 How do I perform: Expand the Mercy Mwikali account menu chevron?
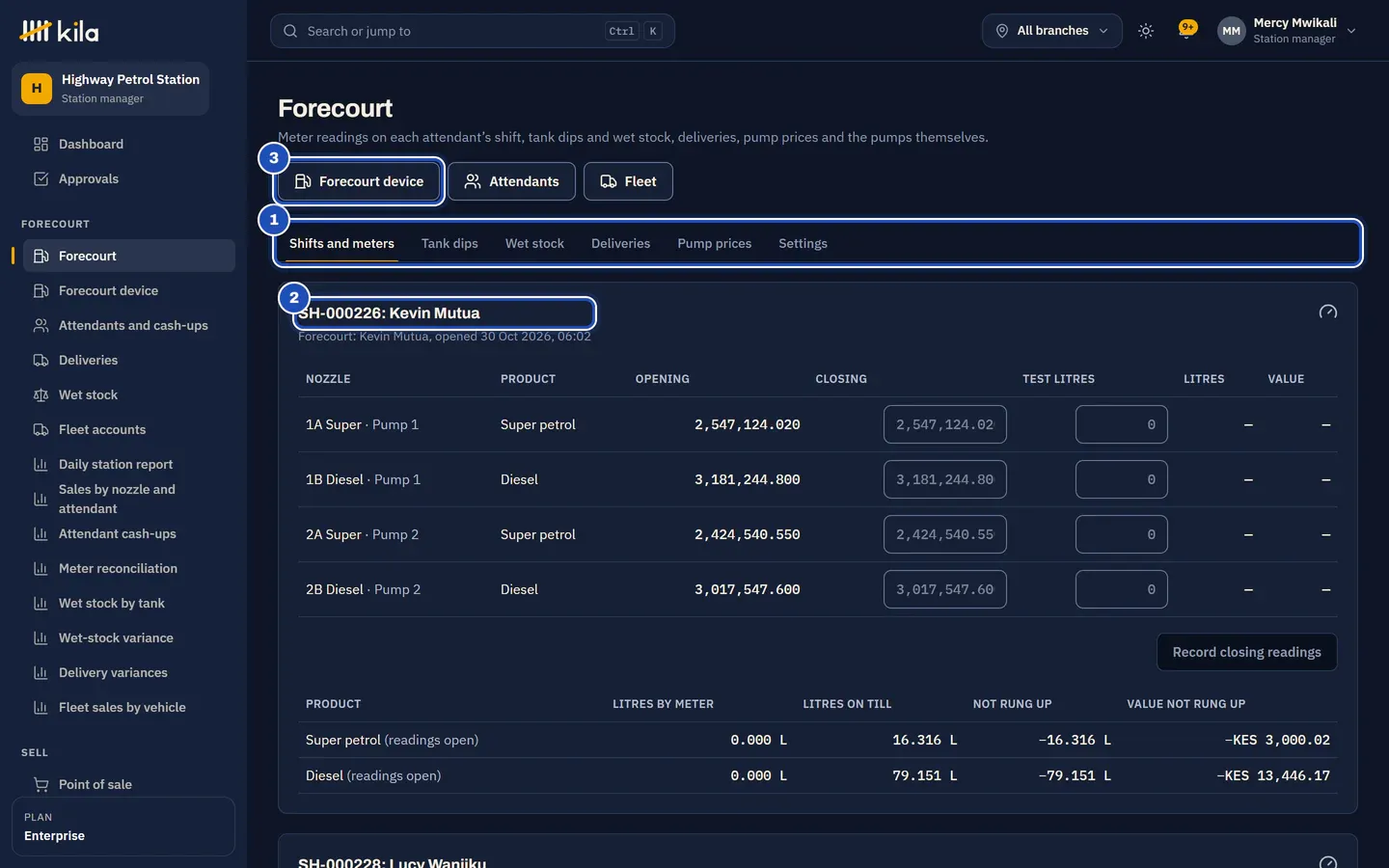pyautogui.click(x=1351, y=31)
